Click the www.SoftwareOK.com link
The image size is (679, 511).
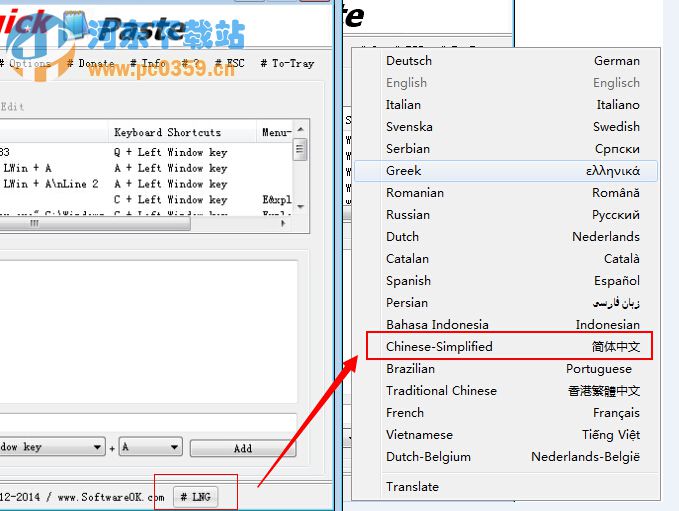click(x=111, y=497)
